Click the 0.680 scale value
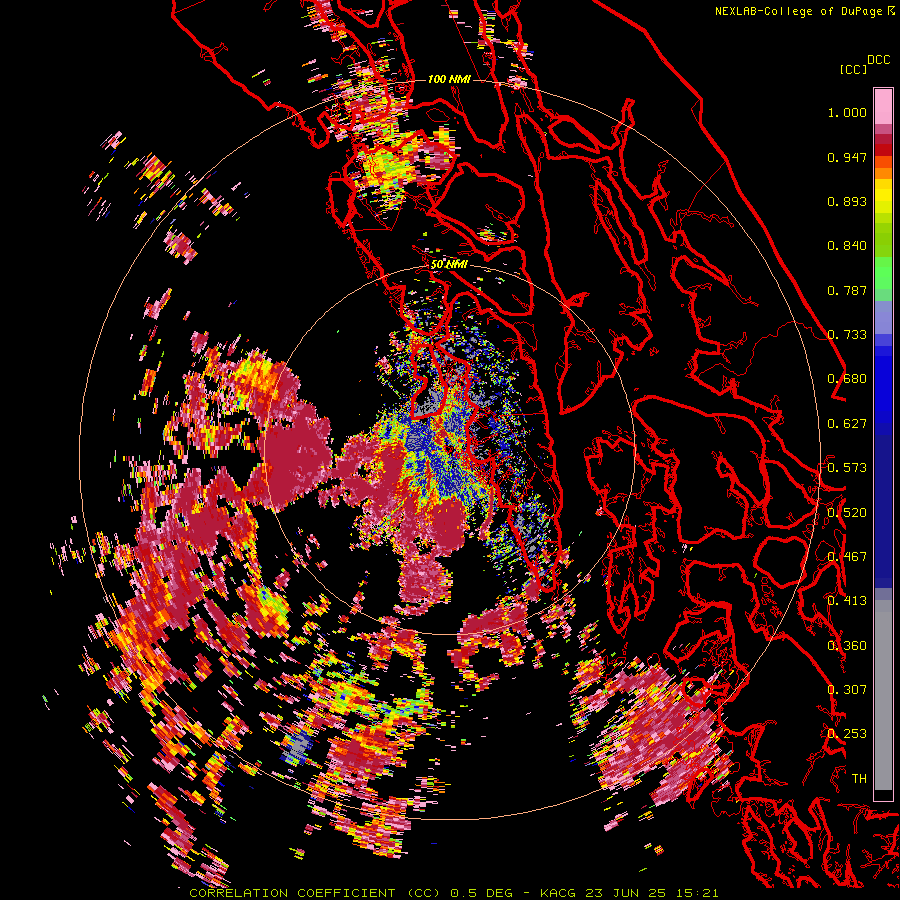The width and height of the screenshot is (900, 900). coord(847,379)
